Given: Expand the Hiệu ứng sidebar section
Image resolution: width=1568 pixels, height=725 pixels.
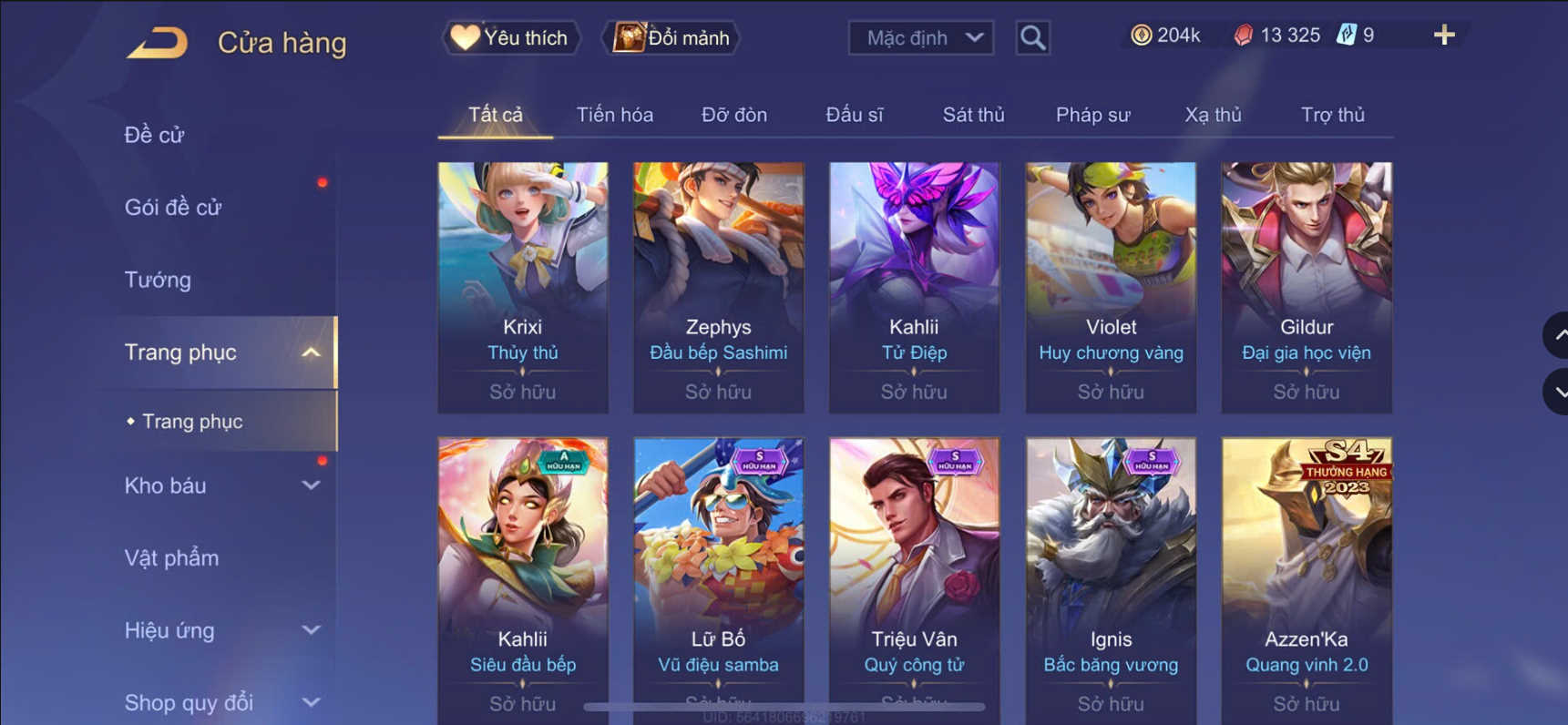Looking at the screenshot, I should click(311, 630).
